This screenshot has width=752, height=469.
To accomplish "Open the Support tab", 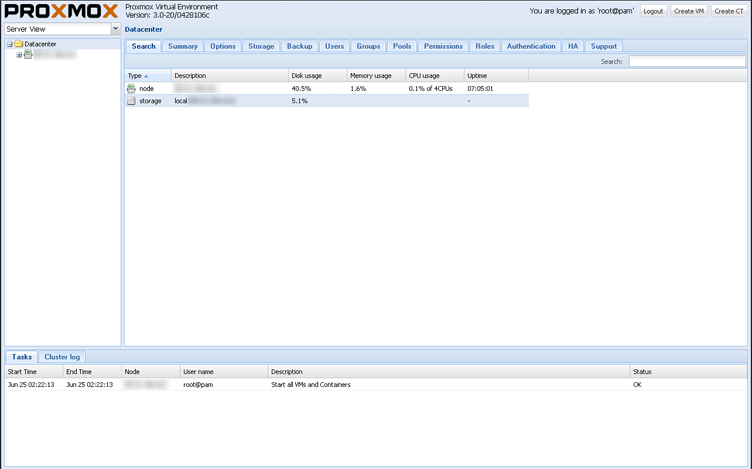I will 604,46.
